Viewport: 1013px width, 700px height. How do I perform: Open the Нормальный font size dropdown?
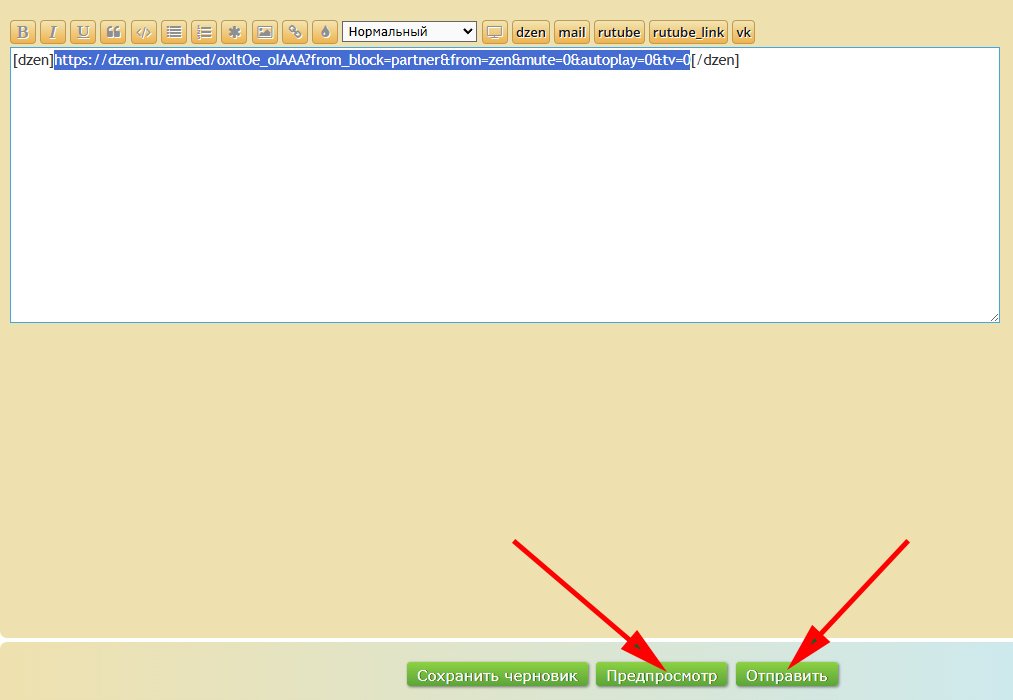tap(409, 32)
